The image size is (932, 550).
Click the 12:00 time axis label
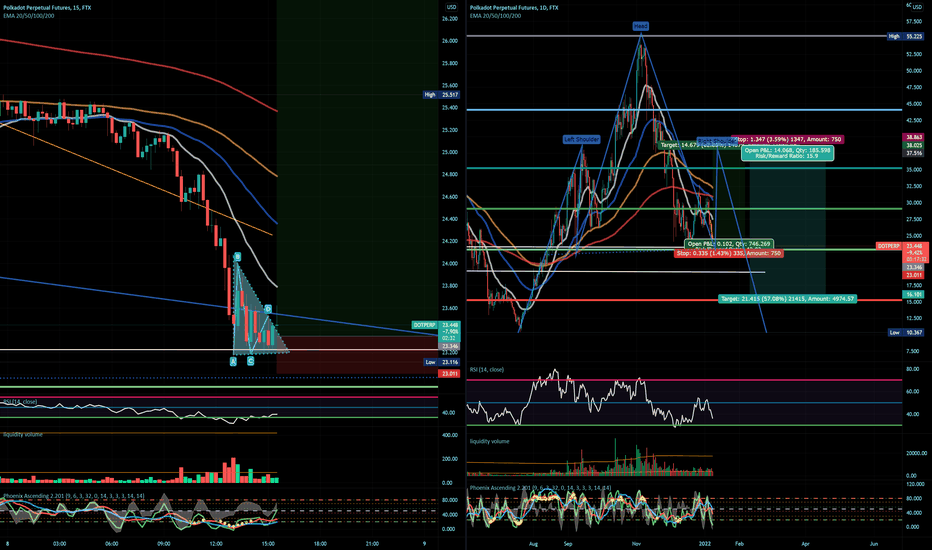click(x=216, y=543)
